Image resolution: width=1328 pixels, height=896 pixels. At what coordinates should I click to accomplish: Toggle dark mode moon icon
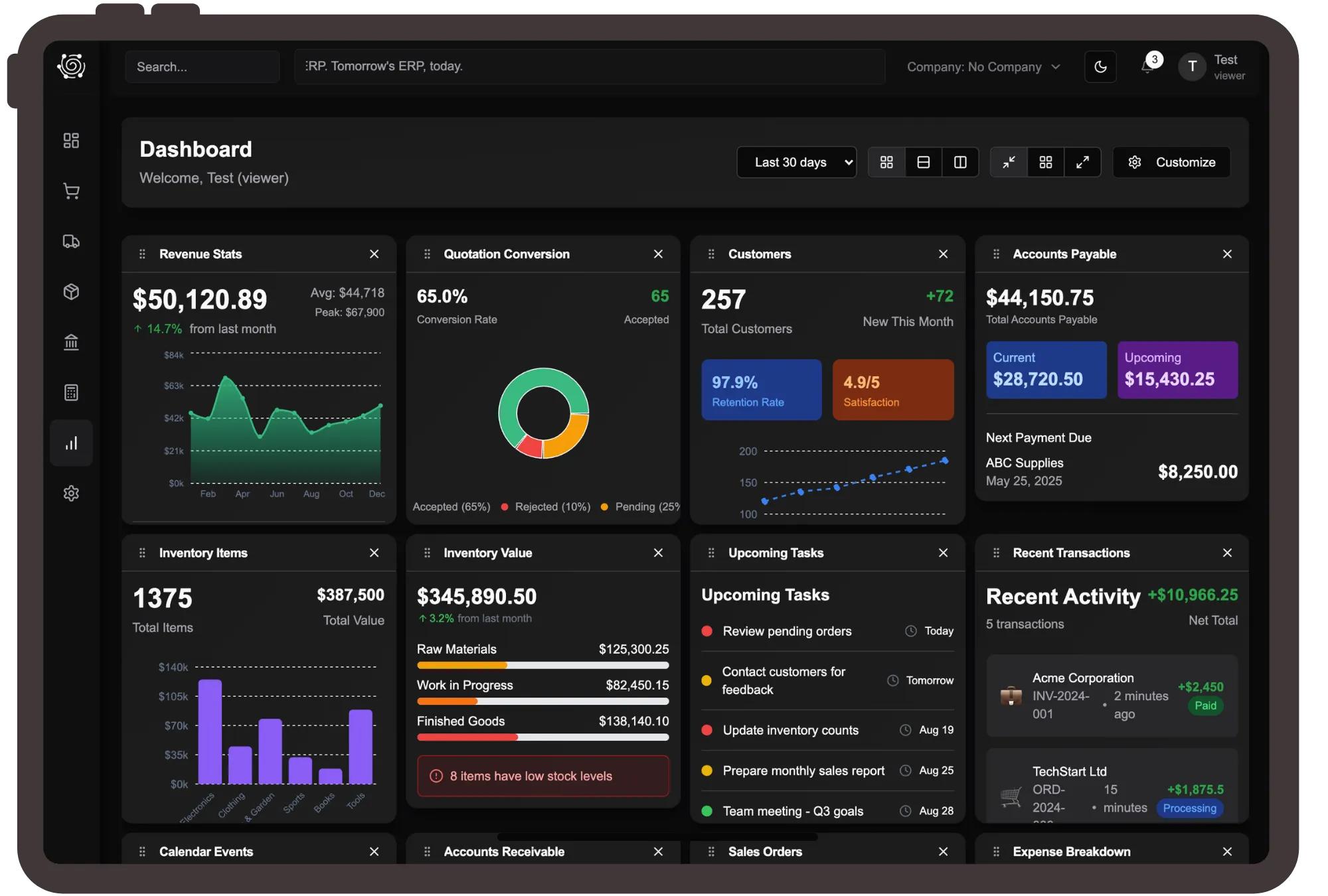pos(1100,66)
